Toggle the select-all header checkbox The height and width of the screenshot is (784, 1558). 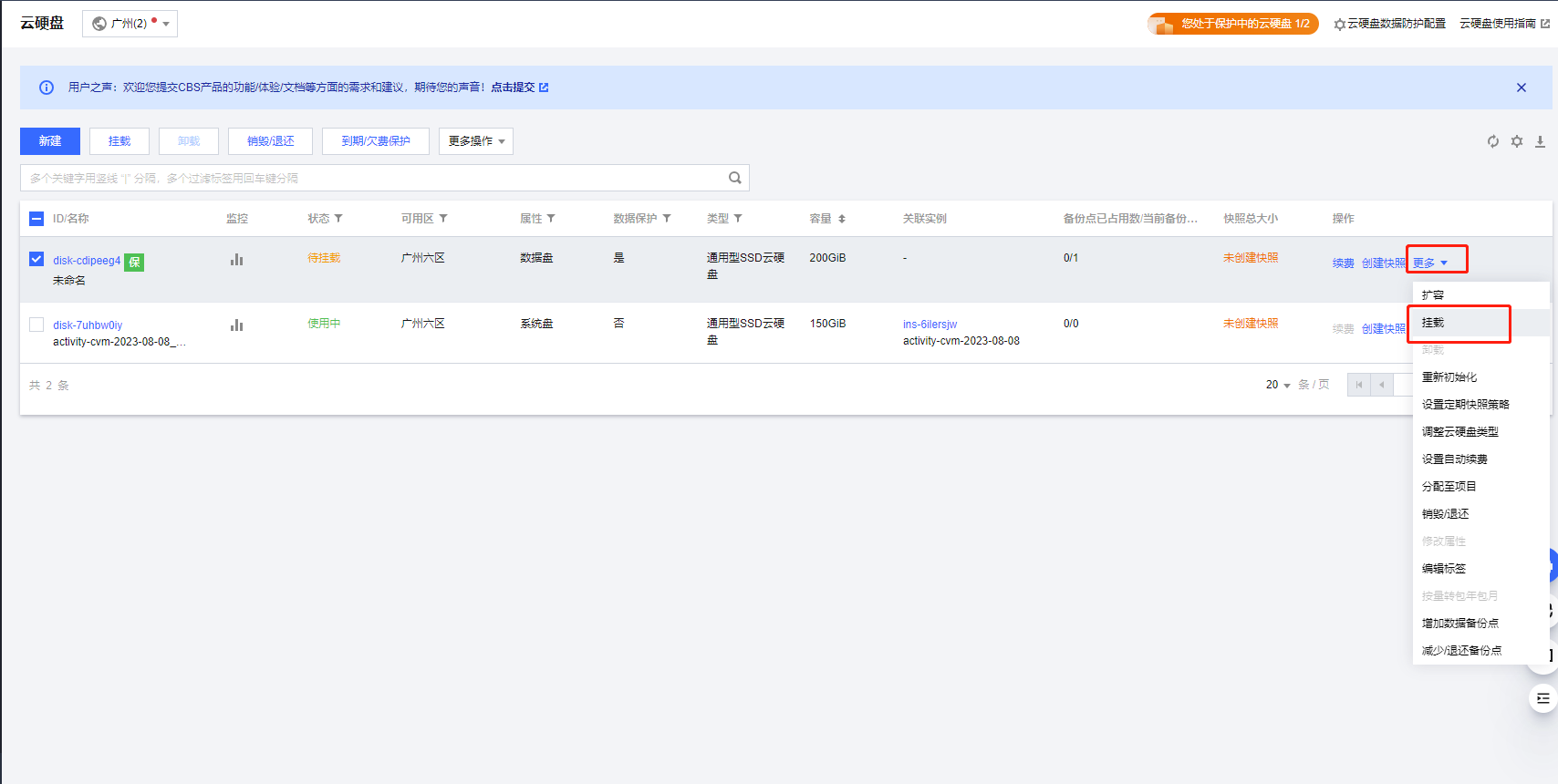click(36, 219)
